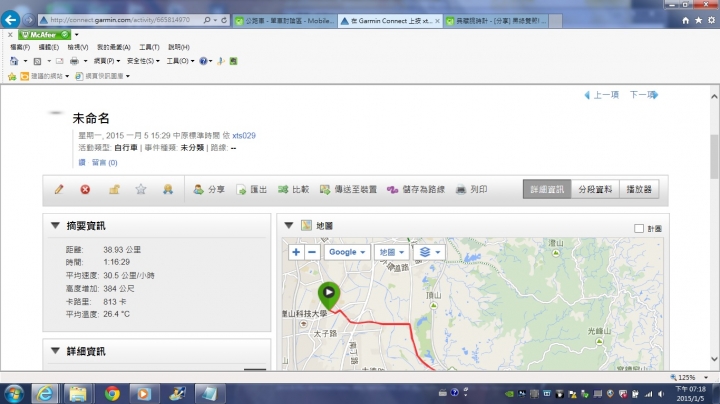
Task: Zoom out the map with minus button
Action: tap(312, 252)
